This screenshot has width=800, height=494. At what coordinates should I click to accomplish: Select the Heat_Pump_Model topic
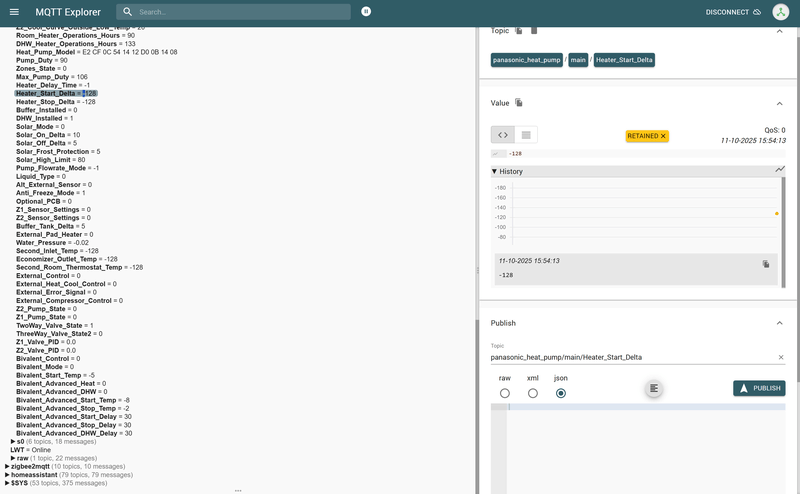(96, 52)
